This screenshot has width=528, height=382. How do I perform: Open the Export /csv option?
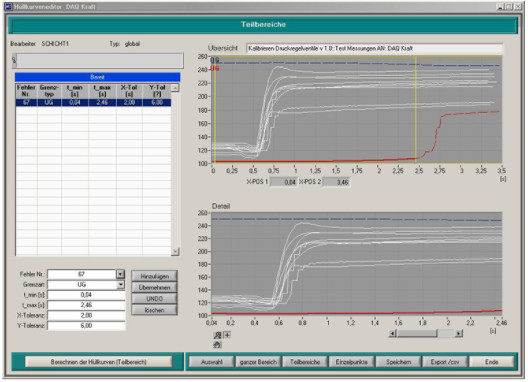[x=445, y=362]
